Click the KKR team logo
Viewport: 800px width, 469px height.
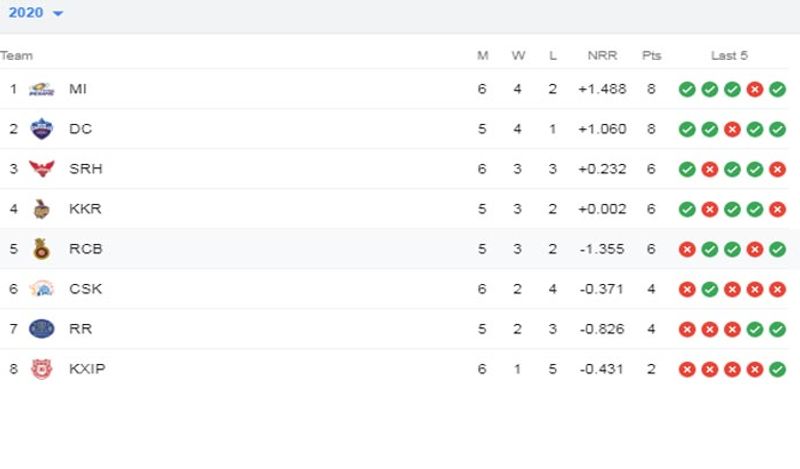[x=41, y=209]
